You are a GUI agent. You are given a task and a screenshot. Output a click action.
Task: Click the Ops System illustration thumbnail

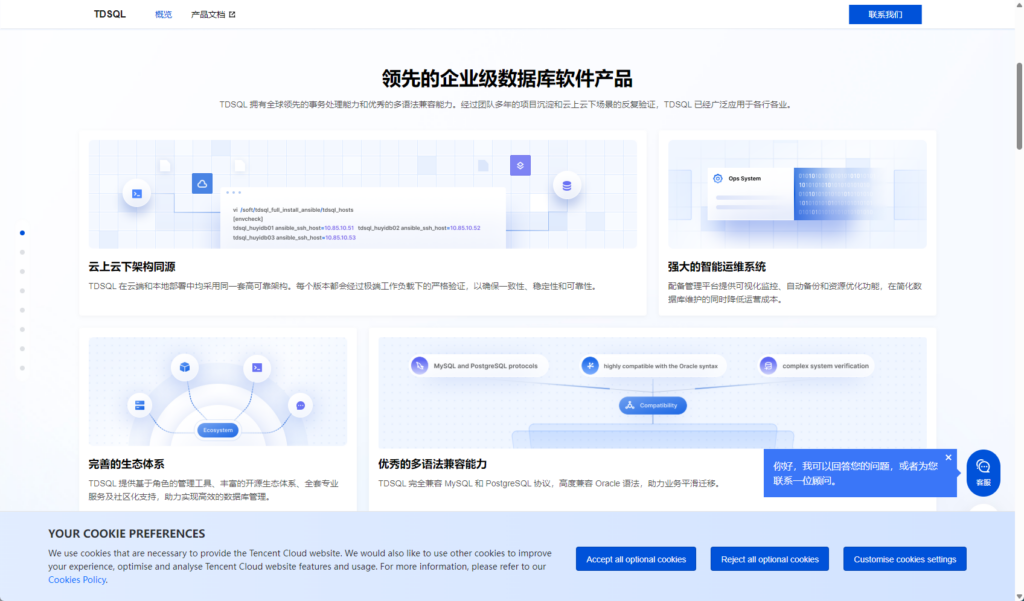(x=797, y=194)
